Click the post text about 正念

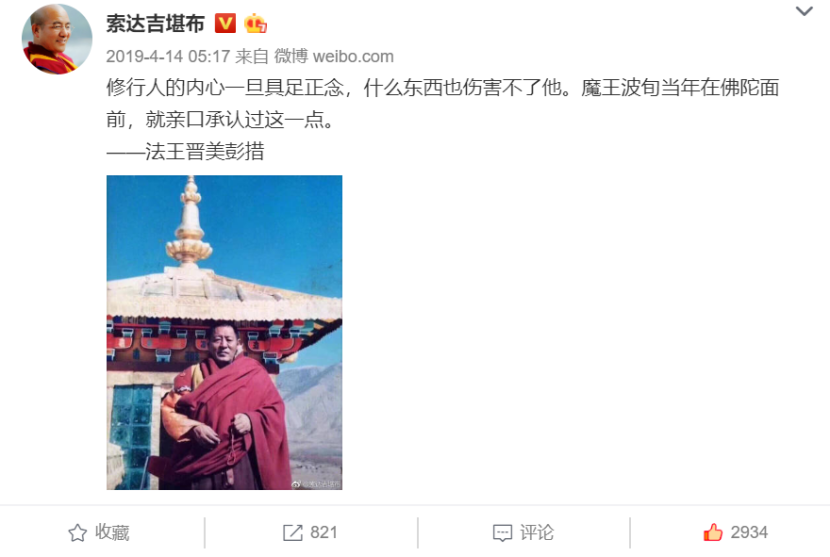[443, 104]
